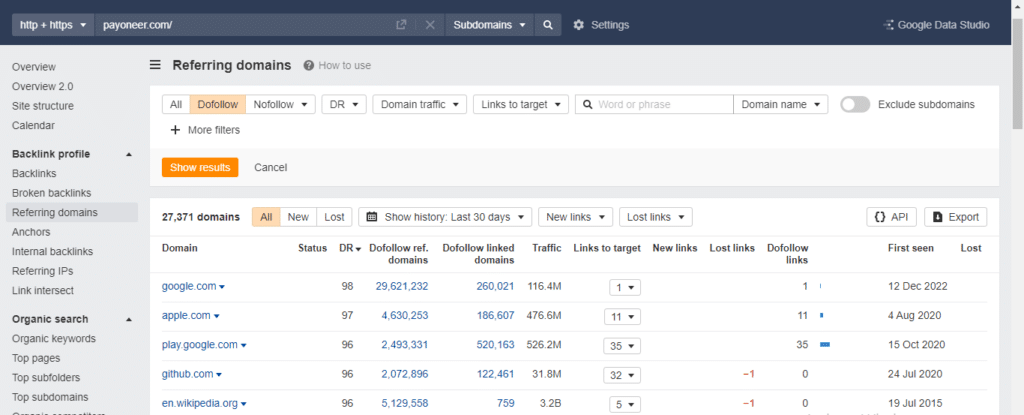Click the Show results button
Image resolution: width=1024 pixels, height=415 pixels.
tap(200, 167)
